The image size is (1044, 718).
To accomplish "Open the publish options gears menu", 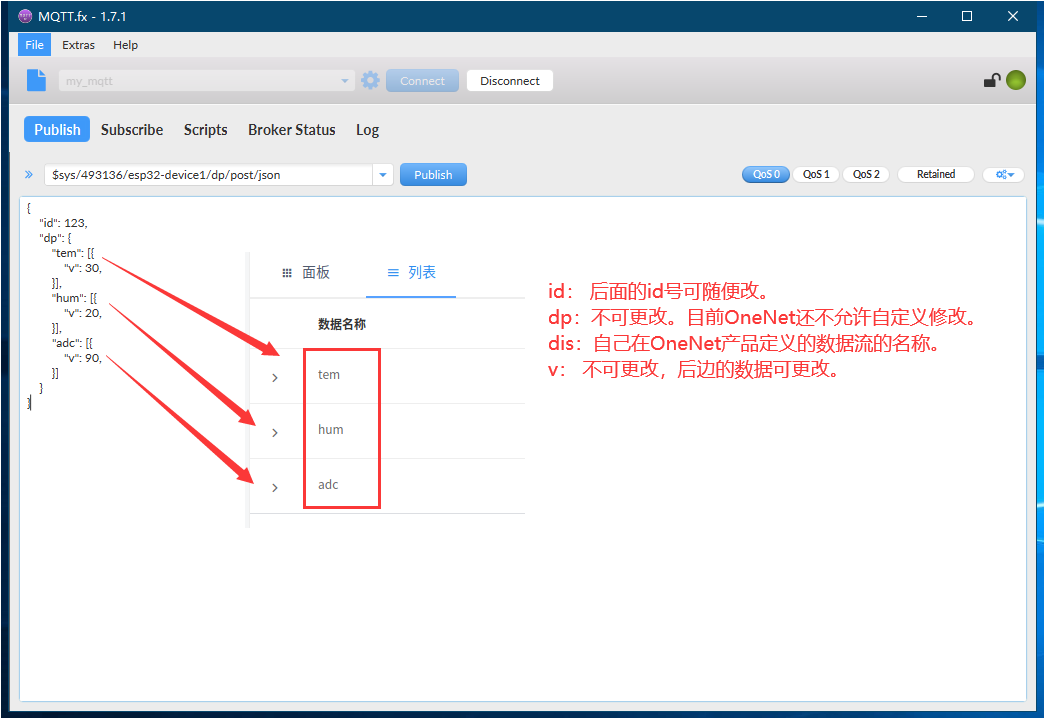I will [1005, 175].
